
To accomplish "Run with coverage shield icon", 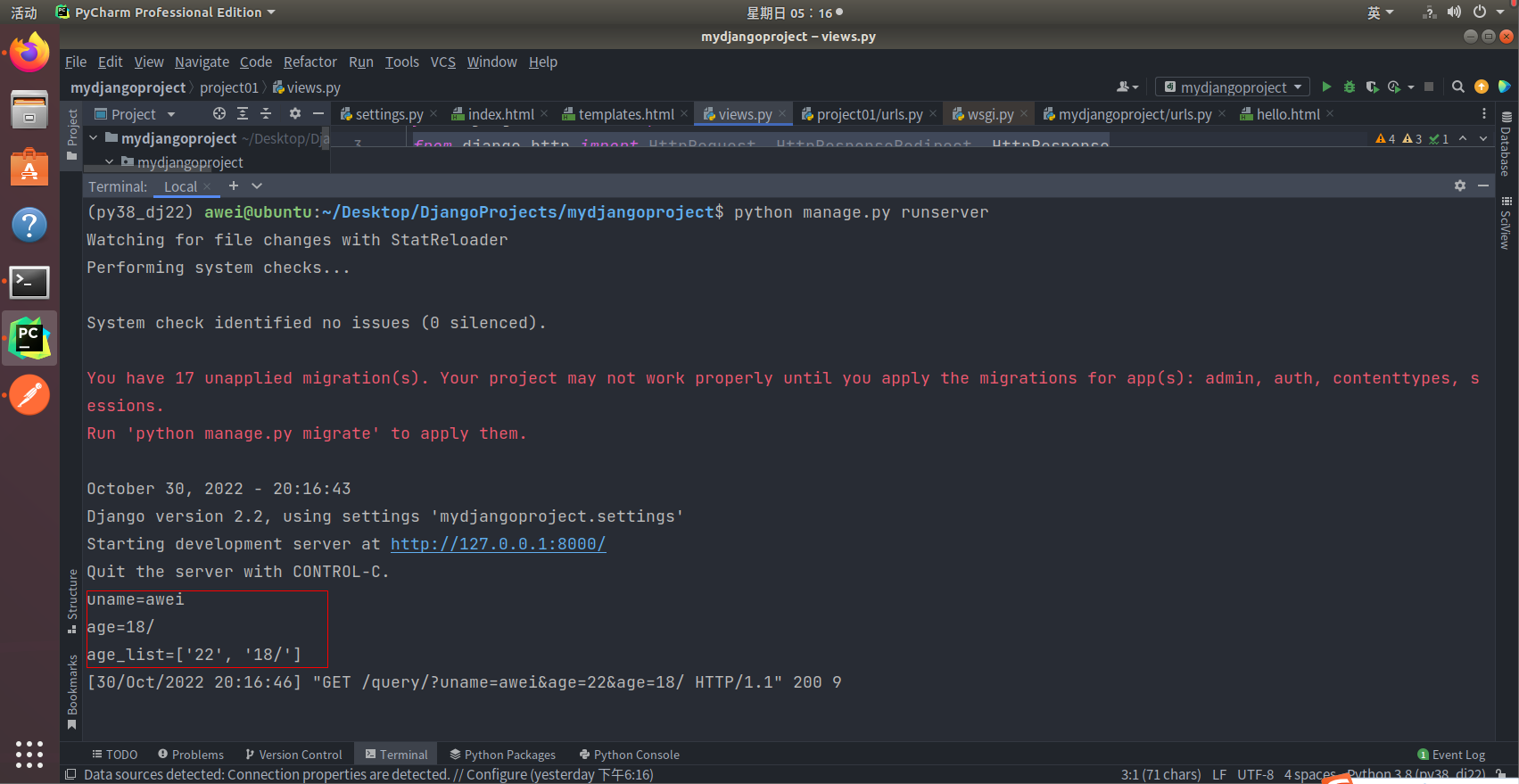I will point(1372,87).
